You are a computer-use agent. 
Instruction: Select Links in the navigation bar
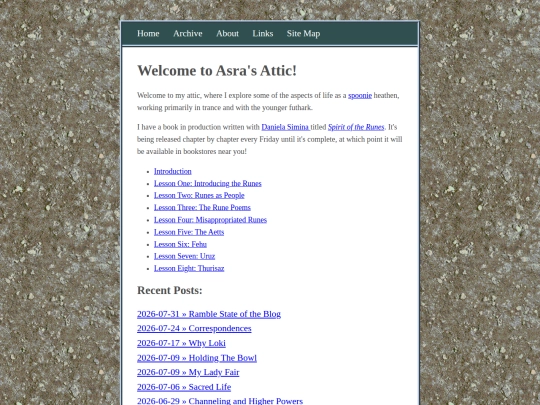(x=263, y=33)
